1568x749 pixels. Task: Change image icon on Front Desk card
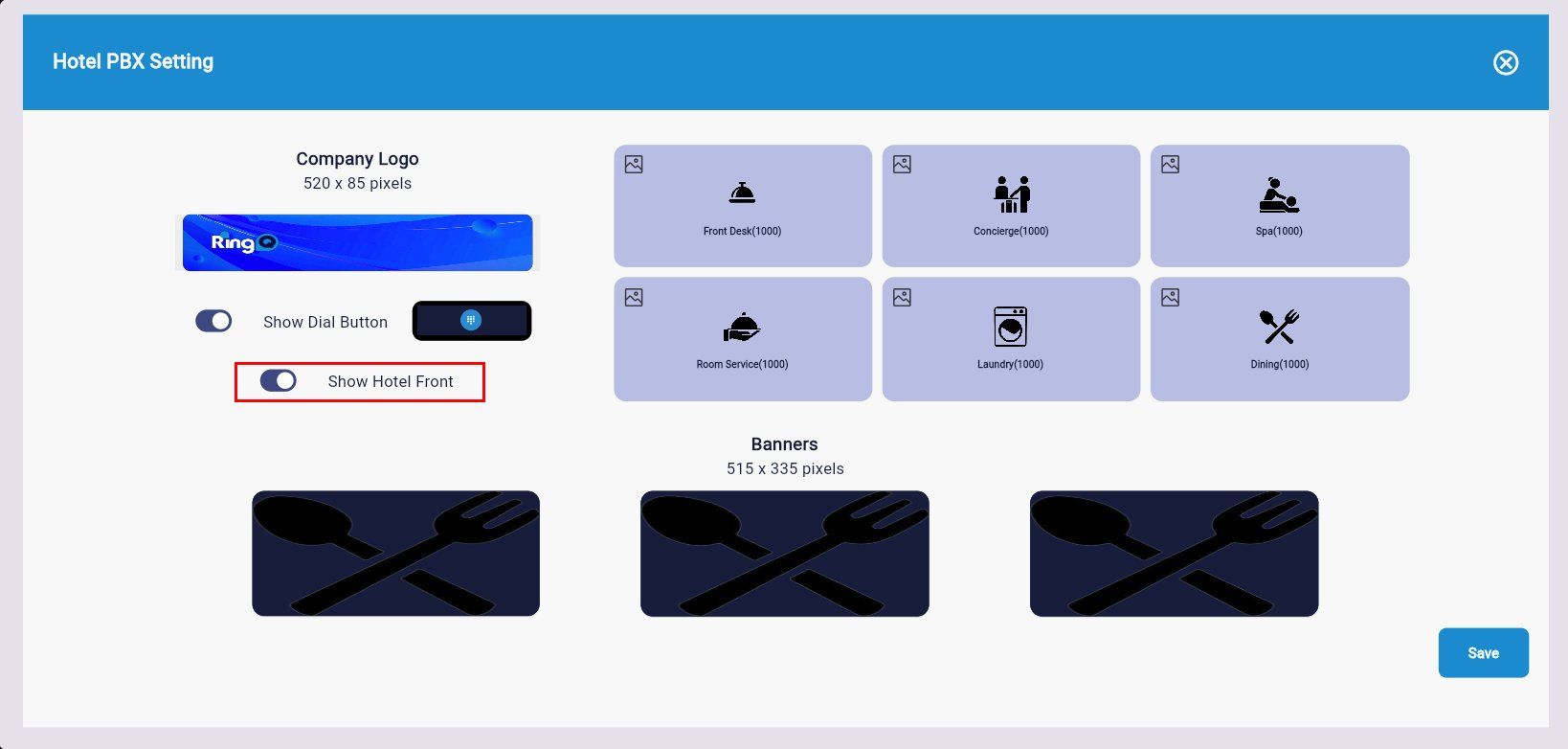click(634, 165)
